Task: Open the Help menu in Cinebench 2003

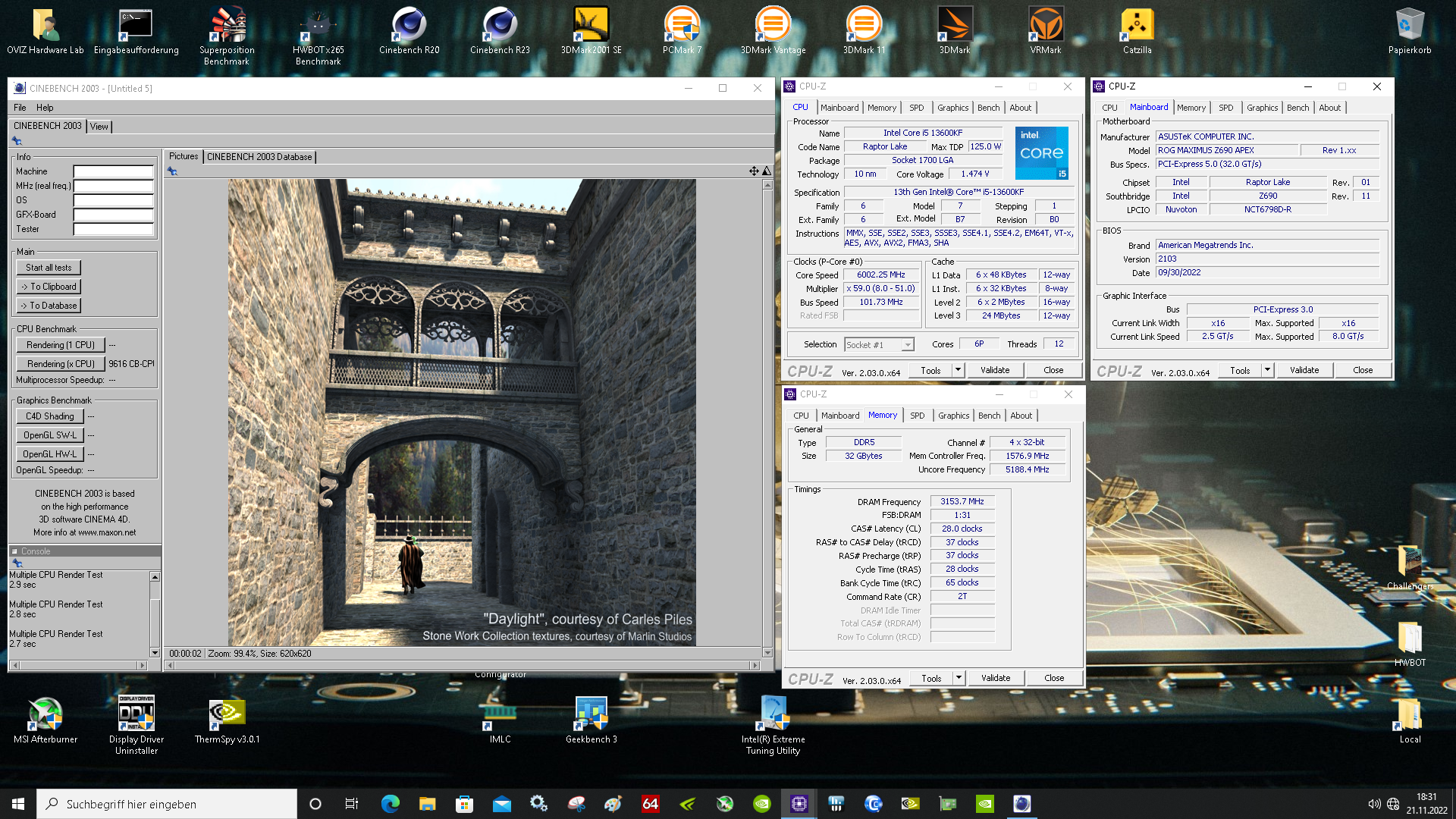Action: click(45, 108)
